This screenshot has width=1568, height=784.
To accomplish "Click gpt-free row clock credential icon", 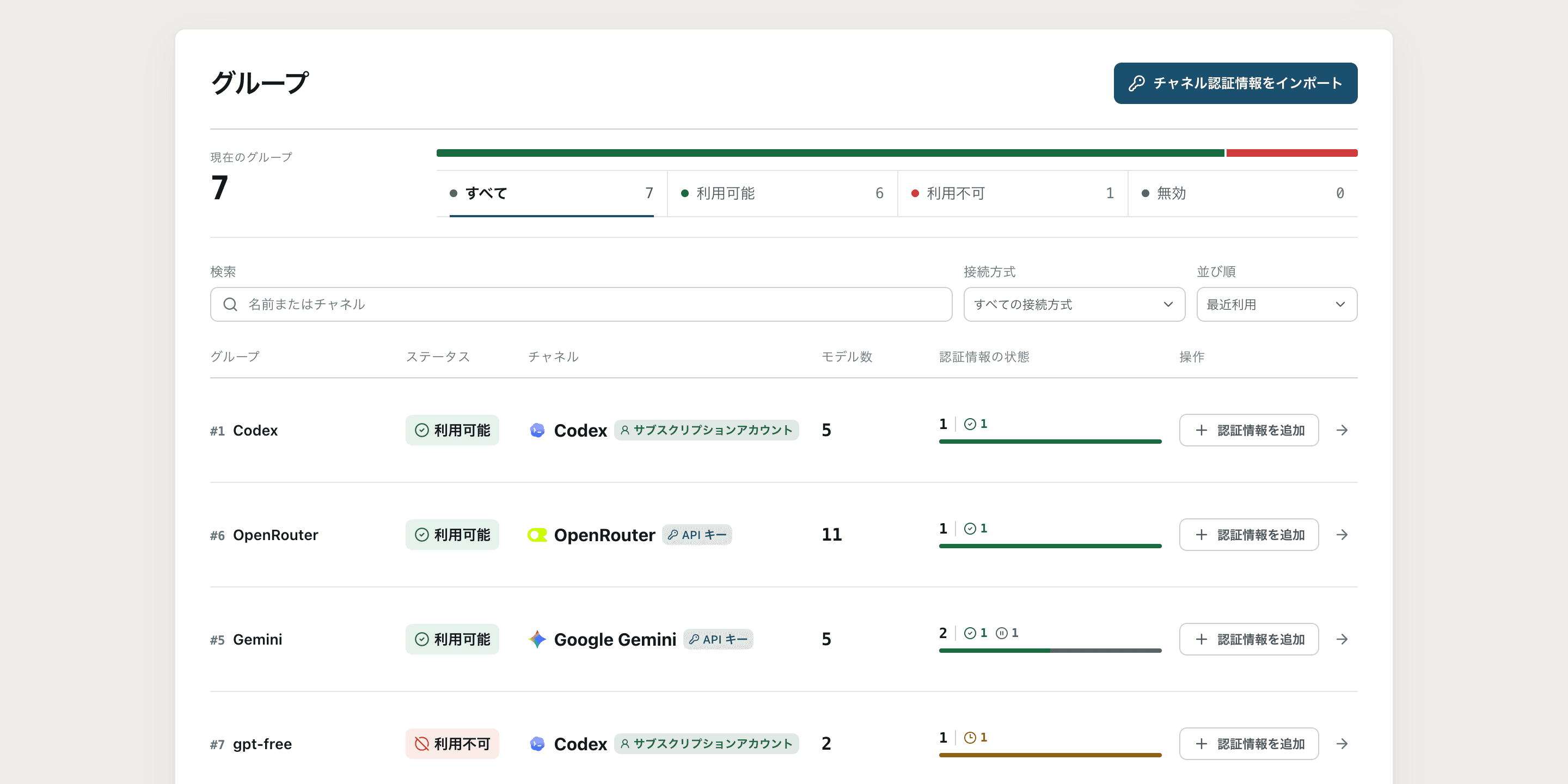I will click(x=970, y=738).
